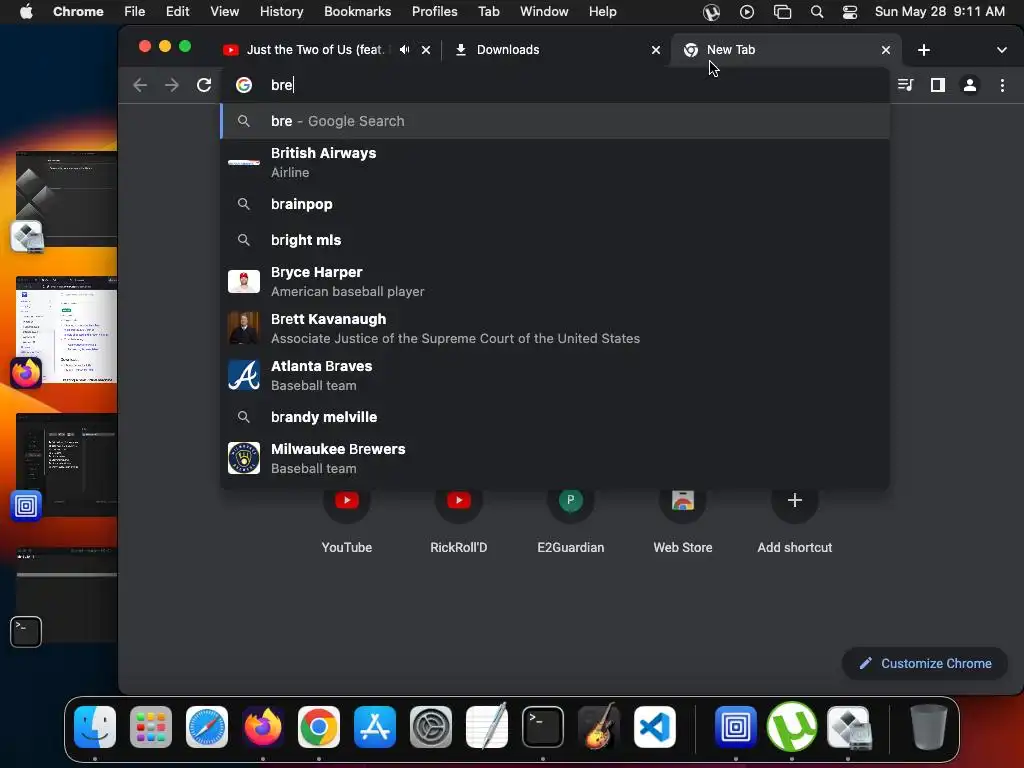Click the Add shortcut tile
Viewport: 1024px width, 768px height.
point(795,521)
